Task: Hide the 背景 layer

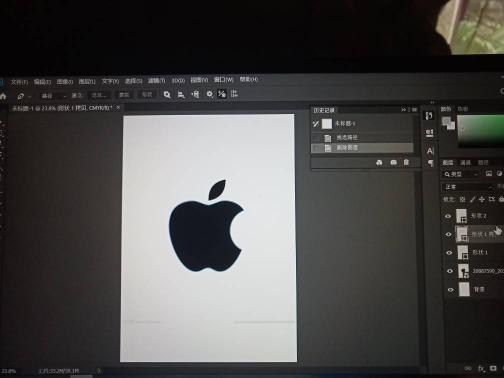Action: pos(450,290)
